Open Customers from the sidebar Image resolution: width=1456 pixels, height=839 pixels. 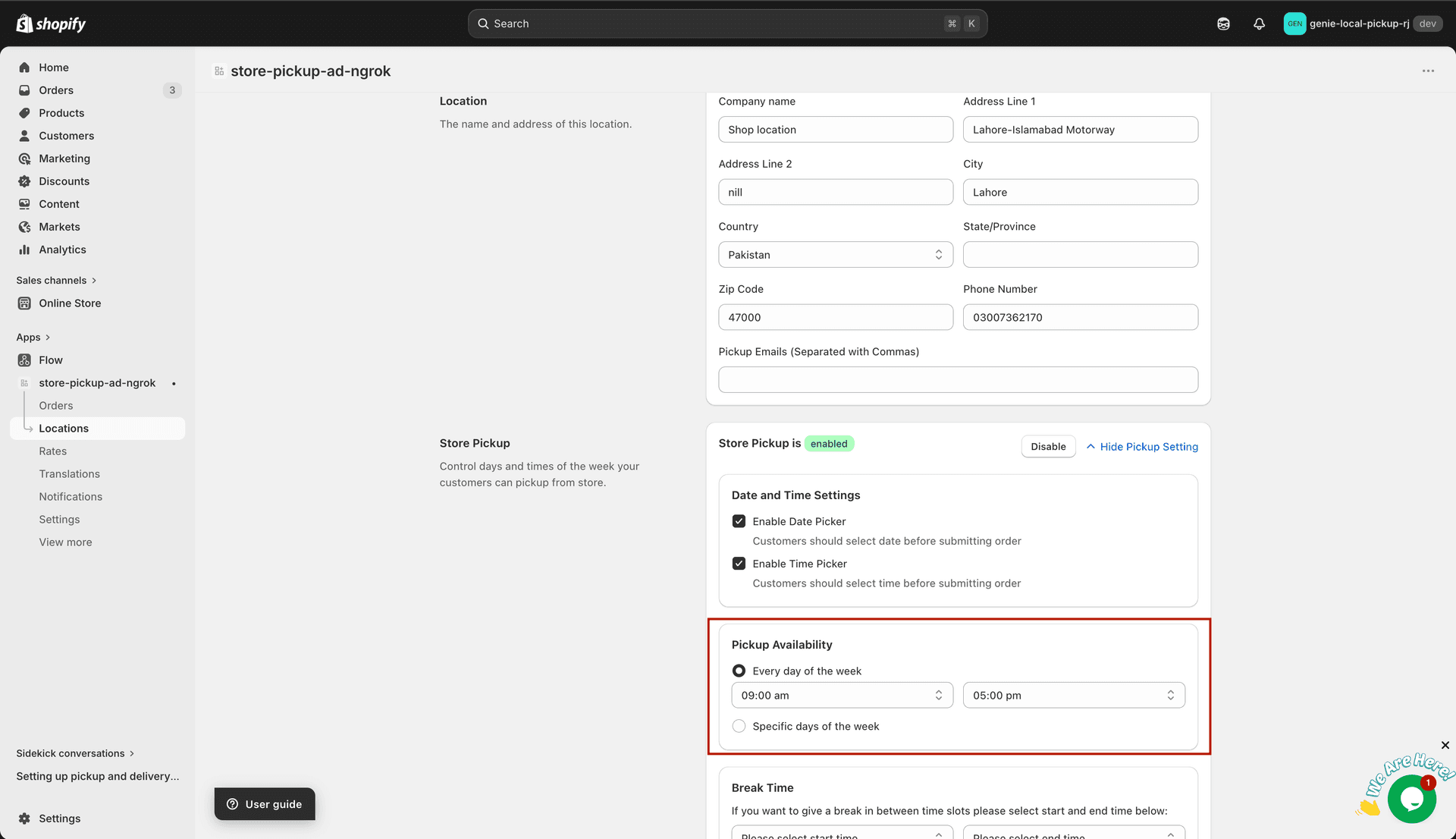67,135
